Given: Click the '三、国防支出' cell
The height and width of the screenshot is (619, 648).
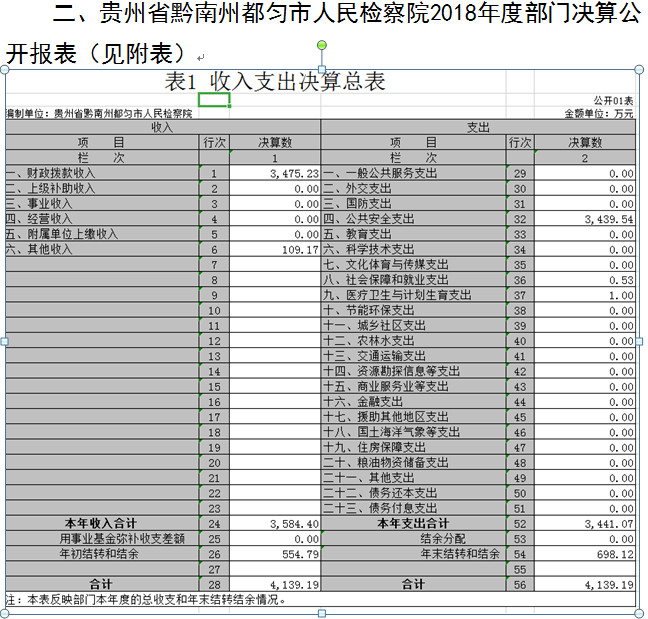Looking at the screenshot, I should pos(413,204).
